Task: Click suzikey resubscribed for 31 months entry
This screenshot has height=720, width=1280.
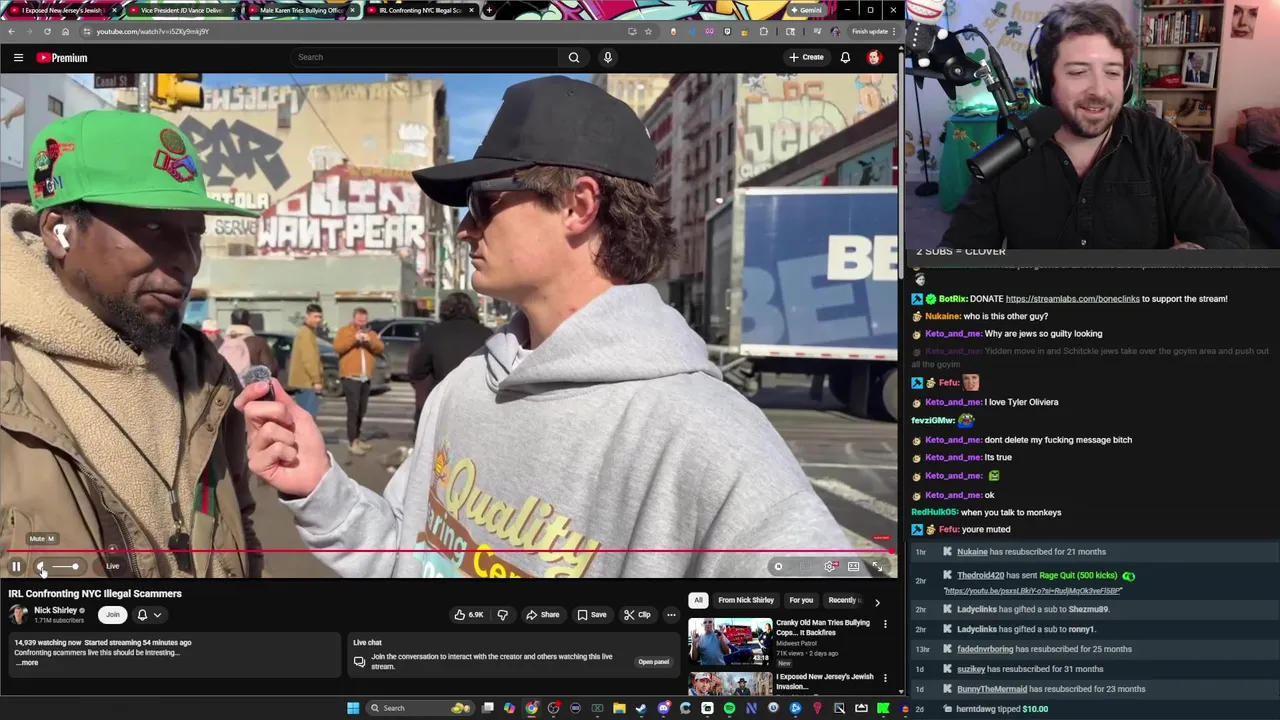Action: (x=1030, y=669)
